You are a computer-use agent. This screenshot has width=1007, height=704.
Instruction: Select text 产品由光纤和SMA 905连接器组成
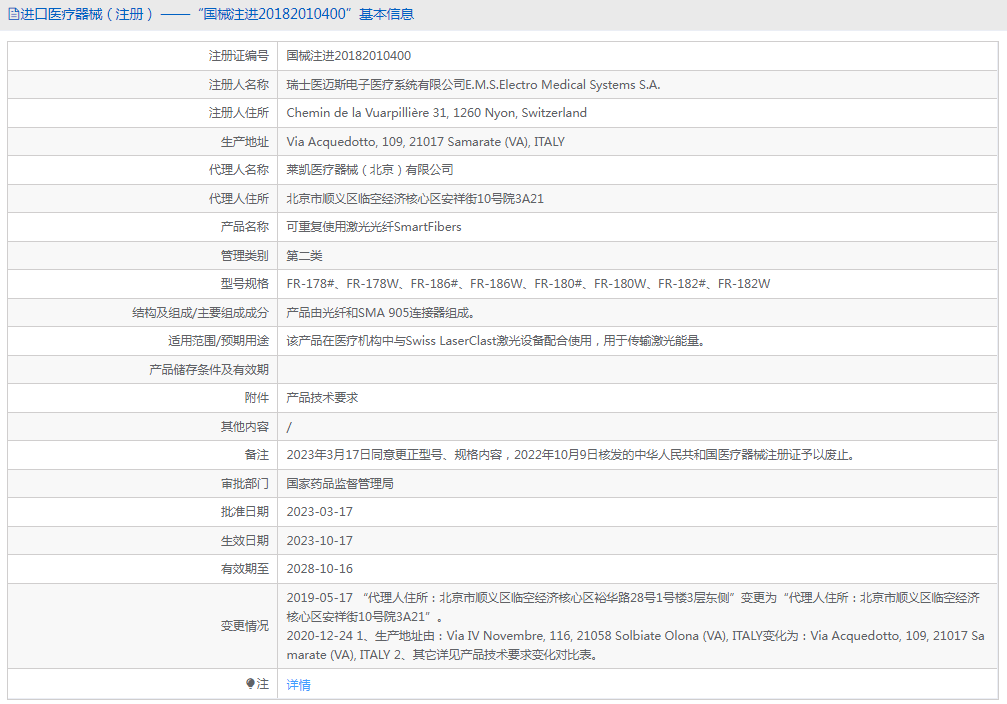coord(380,313)
